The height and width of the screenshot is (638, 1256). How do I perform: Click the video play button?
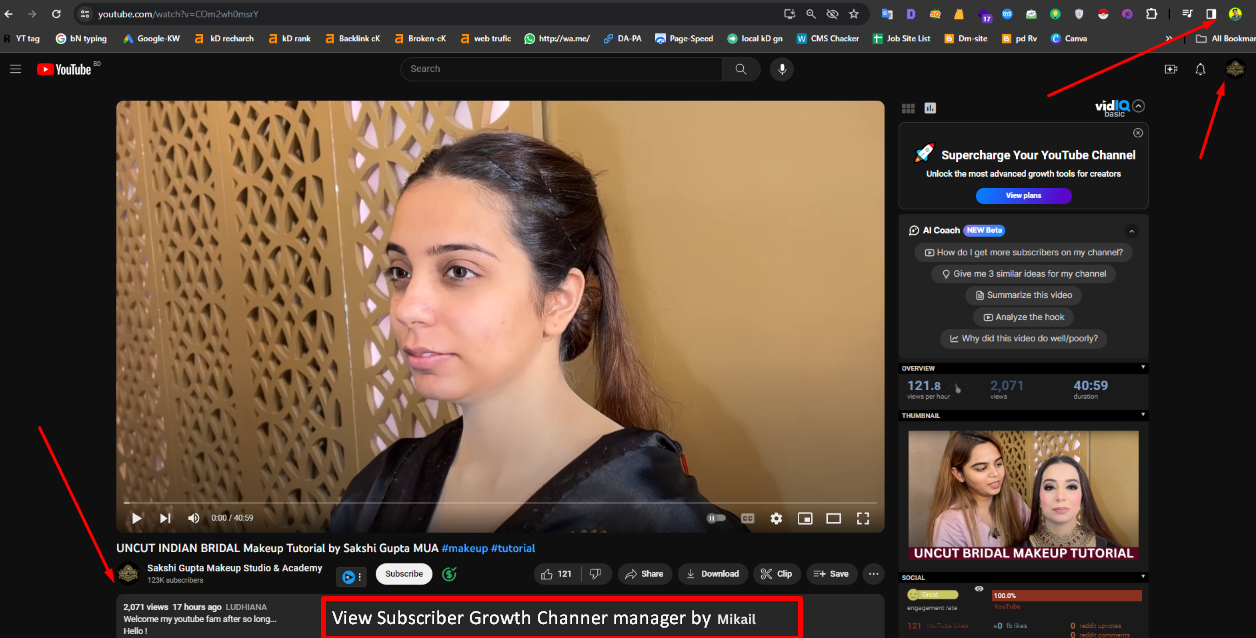pyautogui.click(x=136, y=518)
